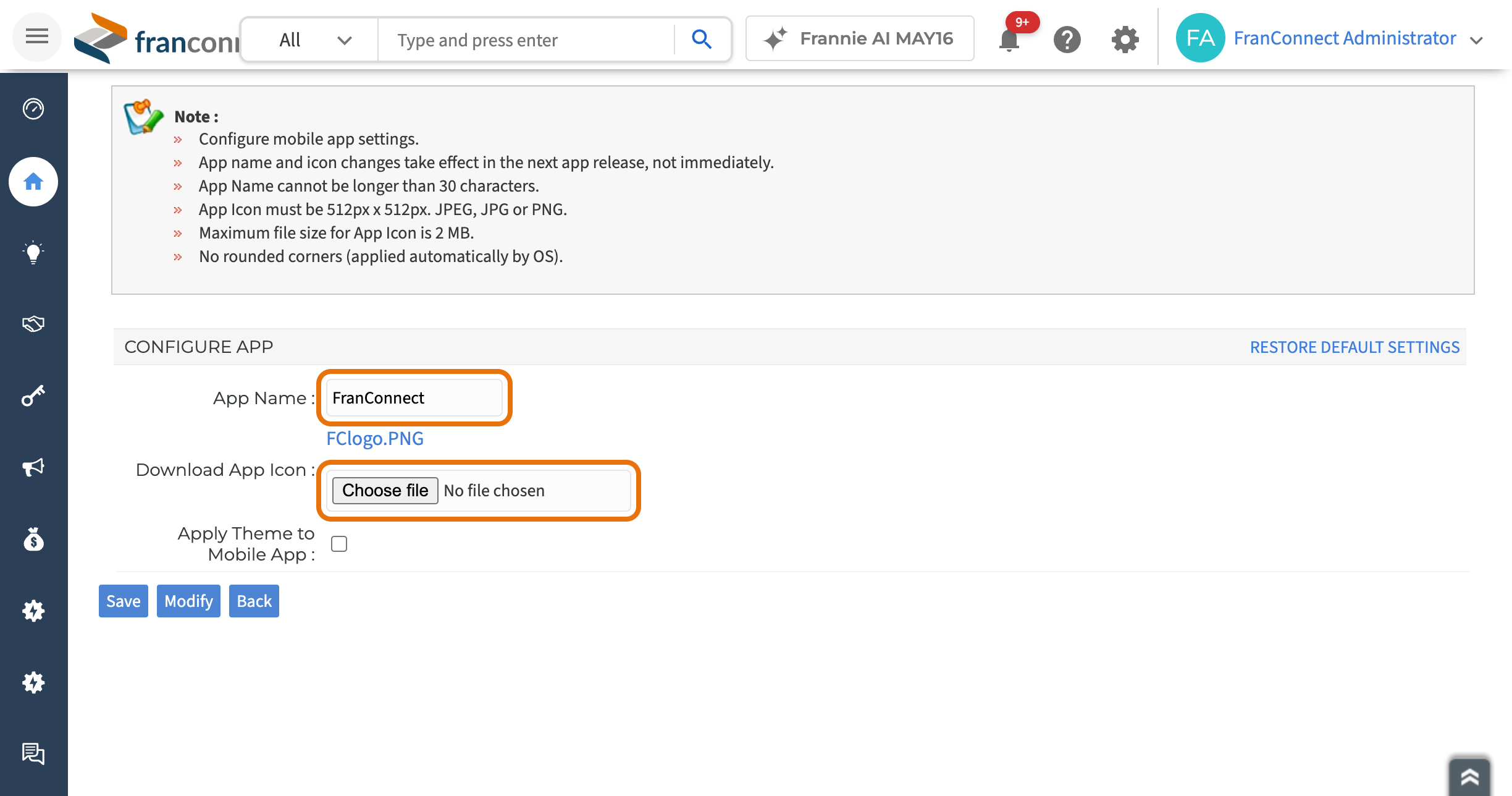Click the CONFIGURE APP section heading
Viewport: 1512px width, 796px height.
pyautogui.click(x=199, y=347)
